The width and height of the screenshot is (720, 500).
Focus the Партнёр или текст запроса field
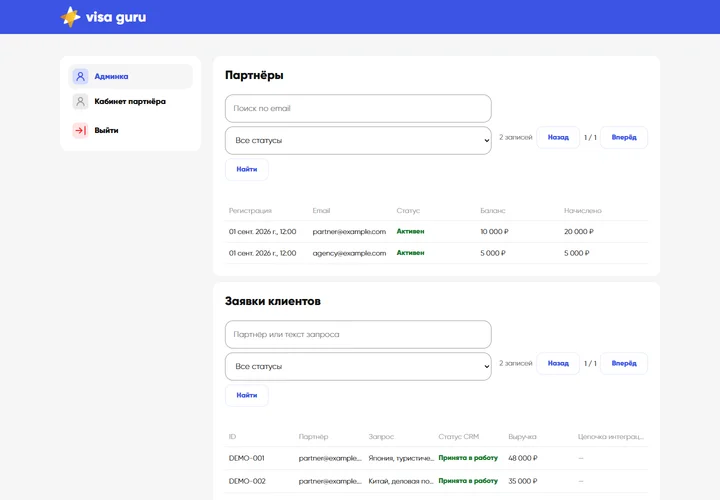358,334
